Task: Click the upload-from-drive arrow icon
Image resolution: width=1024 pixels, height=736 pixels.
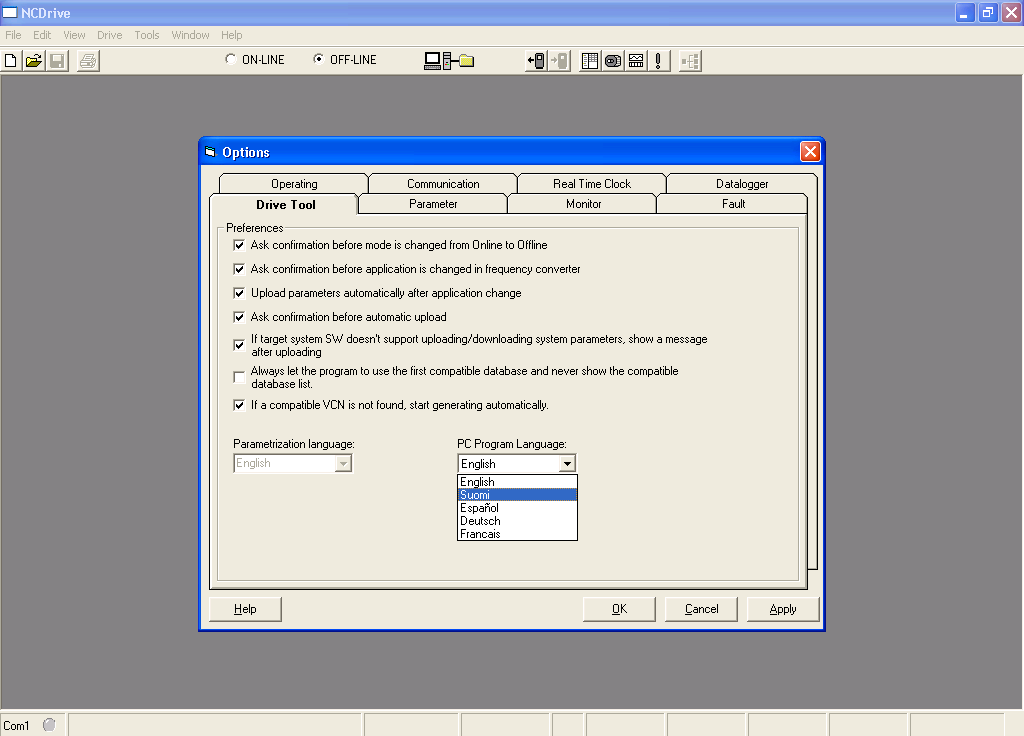Action: [x=536, y=61]
